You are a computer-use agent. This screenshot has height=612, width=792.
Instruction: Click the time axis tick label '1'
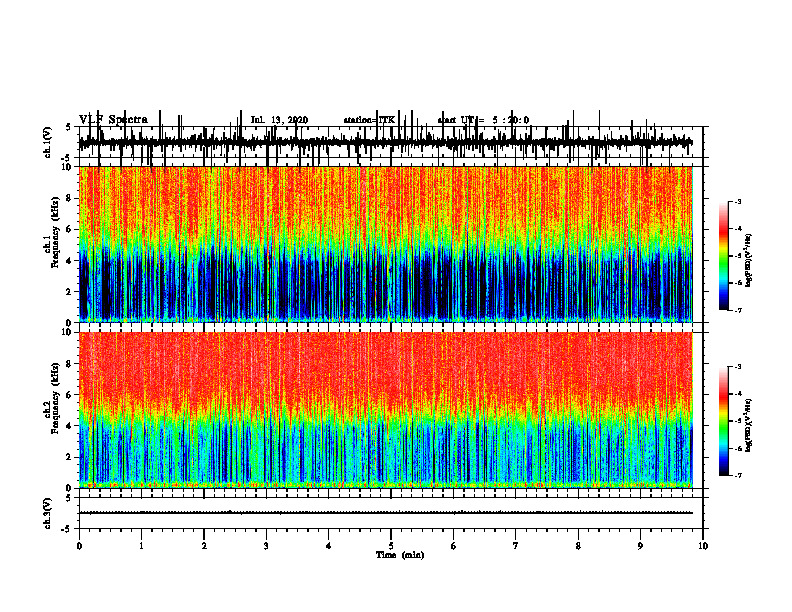(x=141, y=546)
